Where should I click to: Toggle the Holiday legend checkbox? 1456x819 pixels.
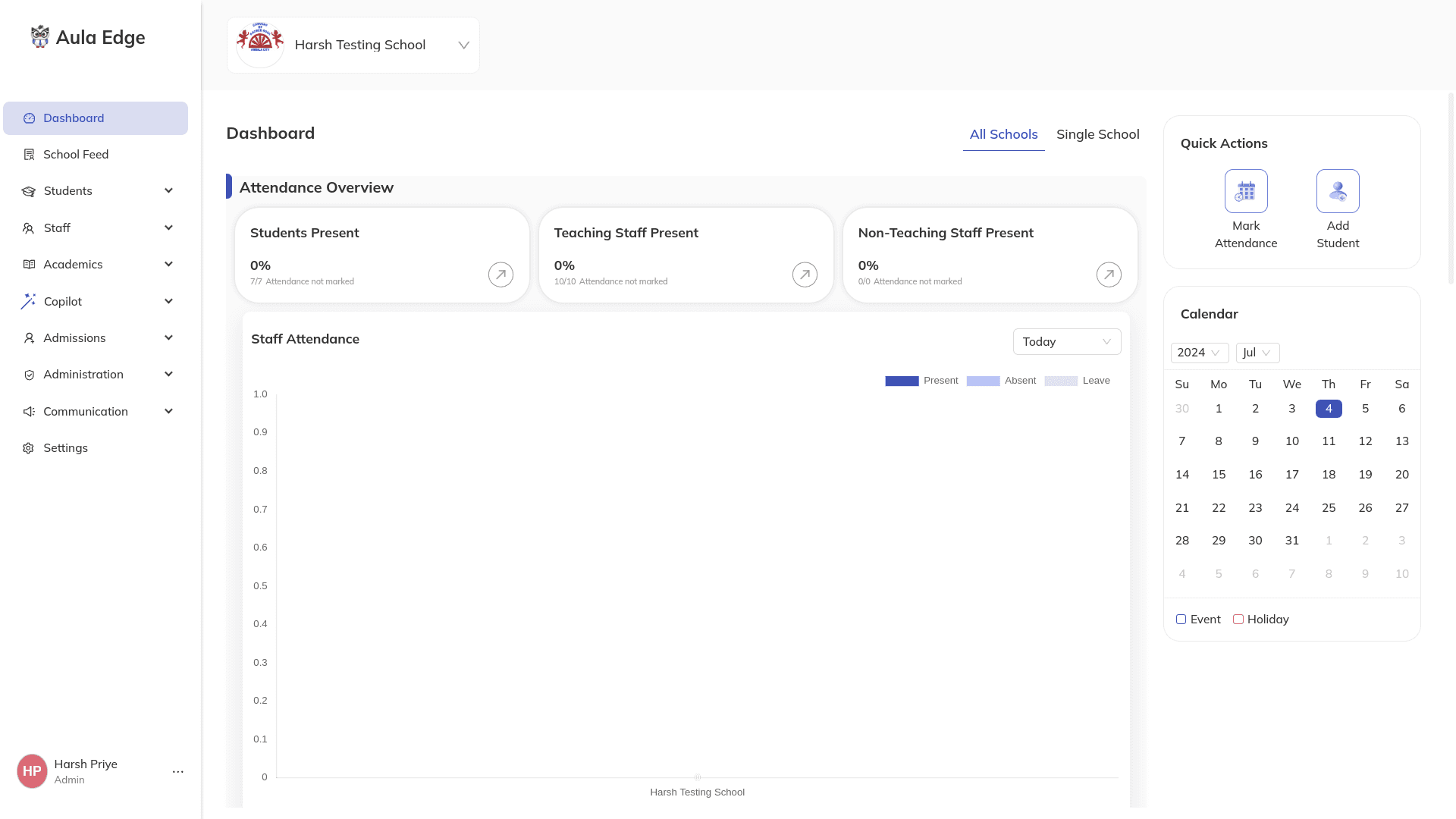coord(1238,620)
